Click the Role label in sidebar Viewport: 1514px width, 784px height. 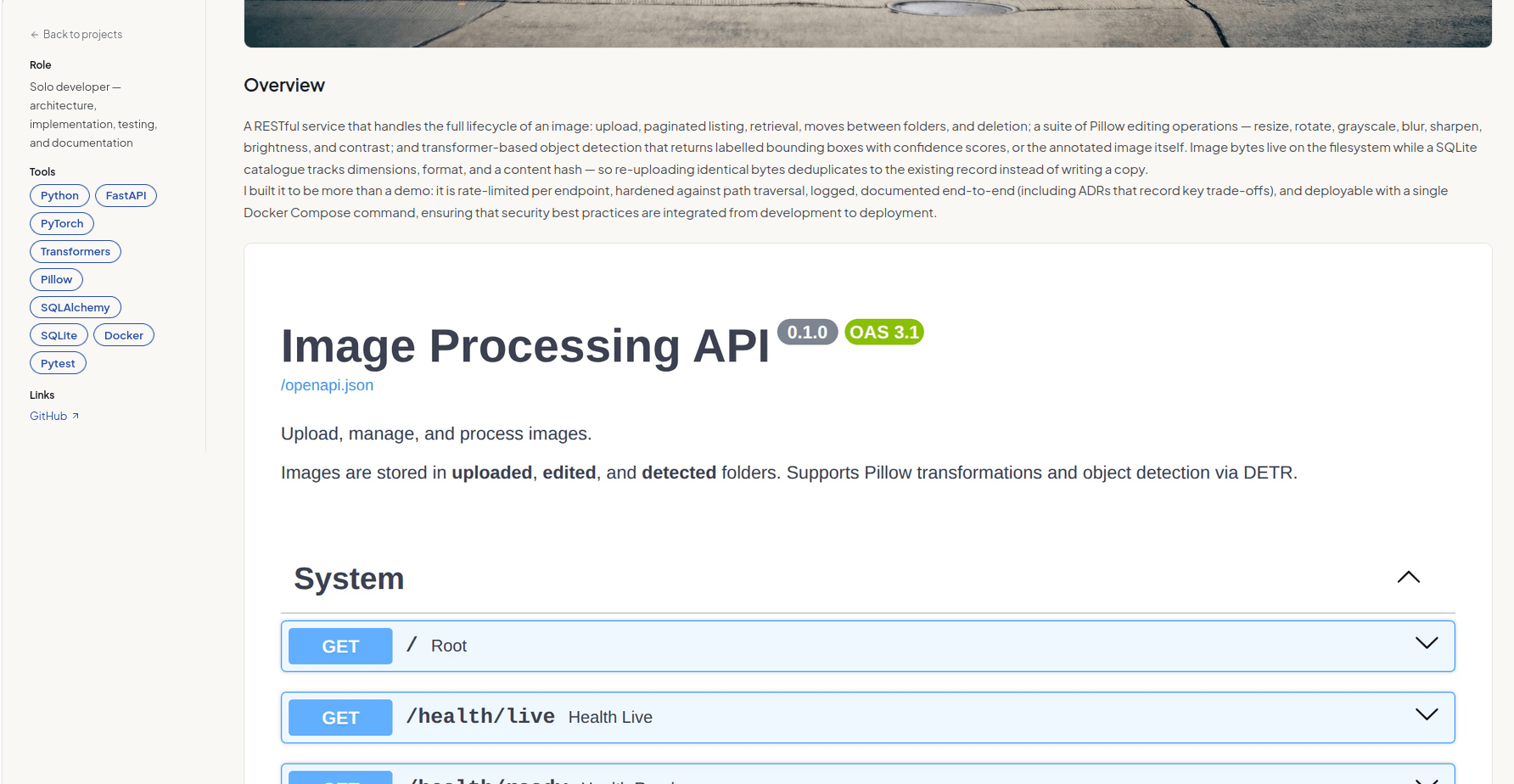pyautogui.click(x=41, y=65)
